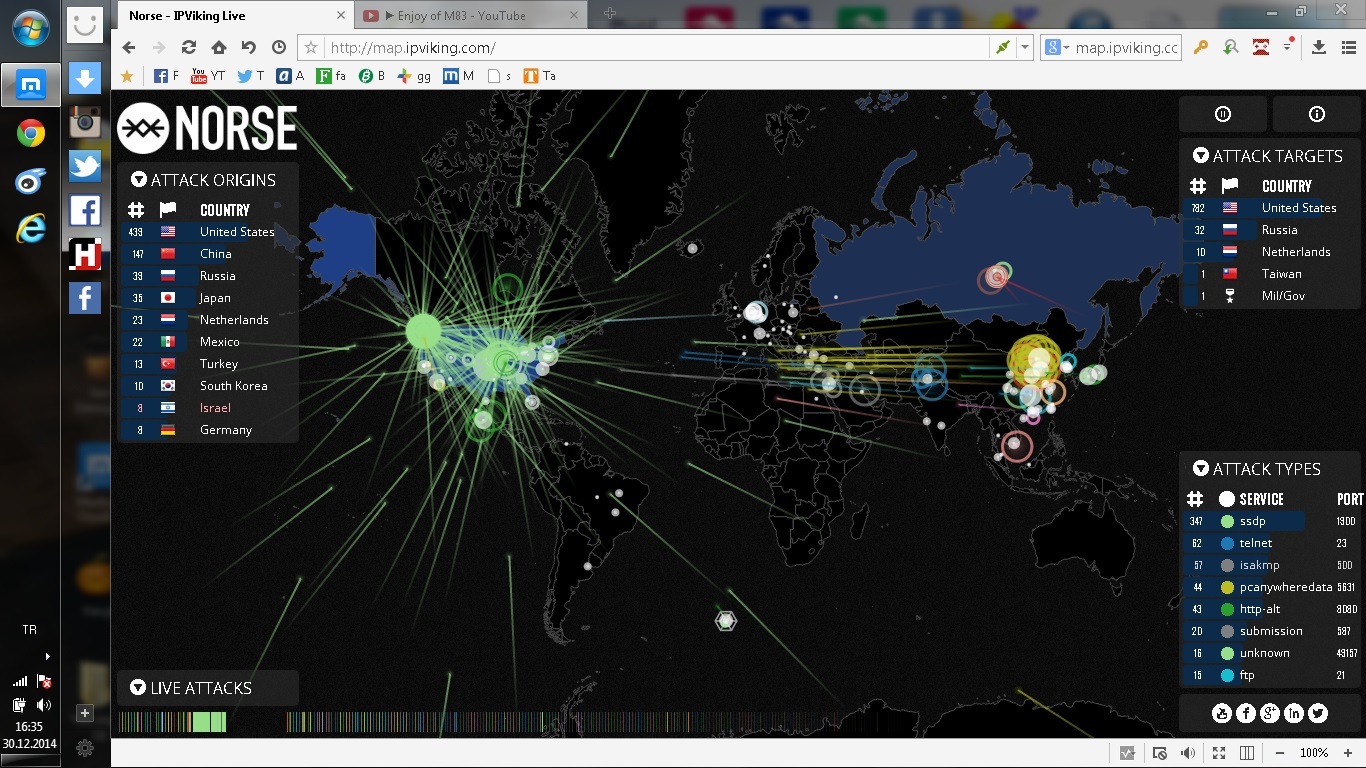Open Twitter T bookmark
Viewport: 1366px width, 768px height.
pos(250,76)
